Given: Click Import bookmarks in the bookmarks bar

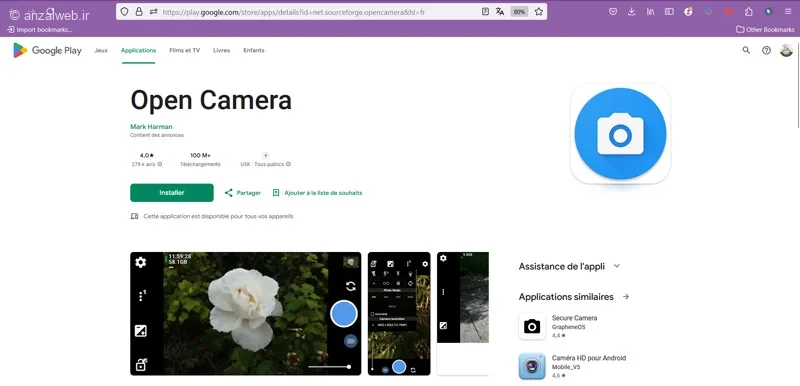Looking at the screenshot, I should [40, 30].
